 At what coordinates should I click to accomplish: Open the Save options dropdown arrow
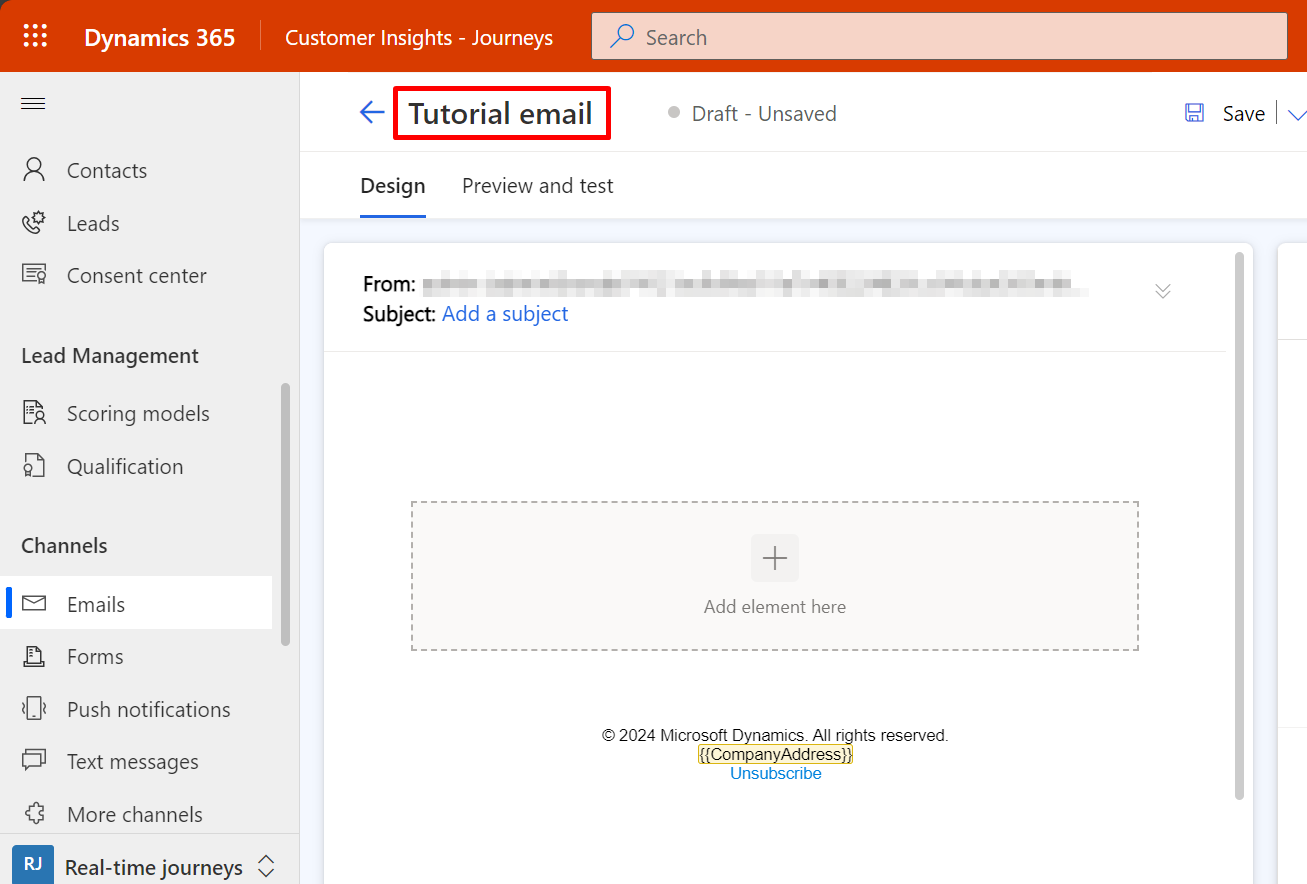[x=1296, y=114]
